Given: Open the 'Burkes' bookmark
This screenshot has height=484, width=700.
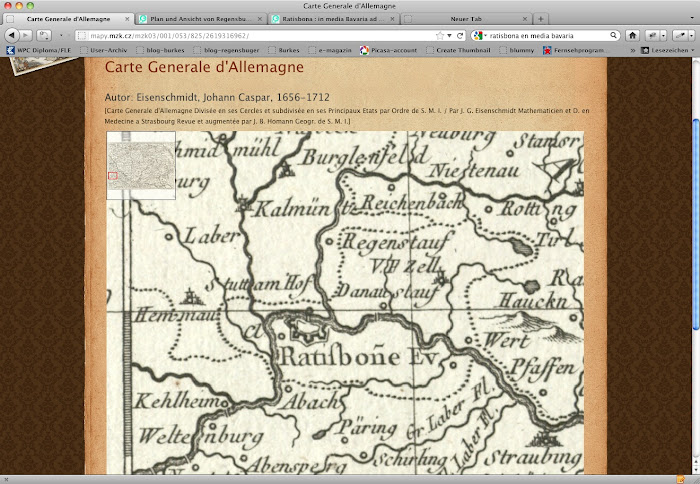Looking at the screenshot, I should coord(284,50).
